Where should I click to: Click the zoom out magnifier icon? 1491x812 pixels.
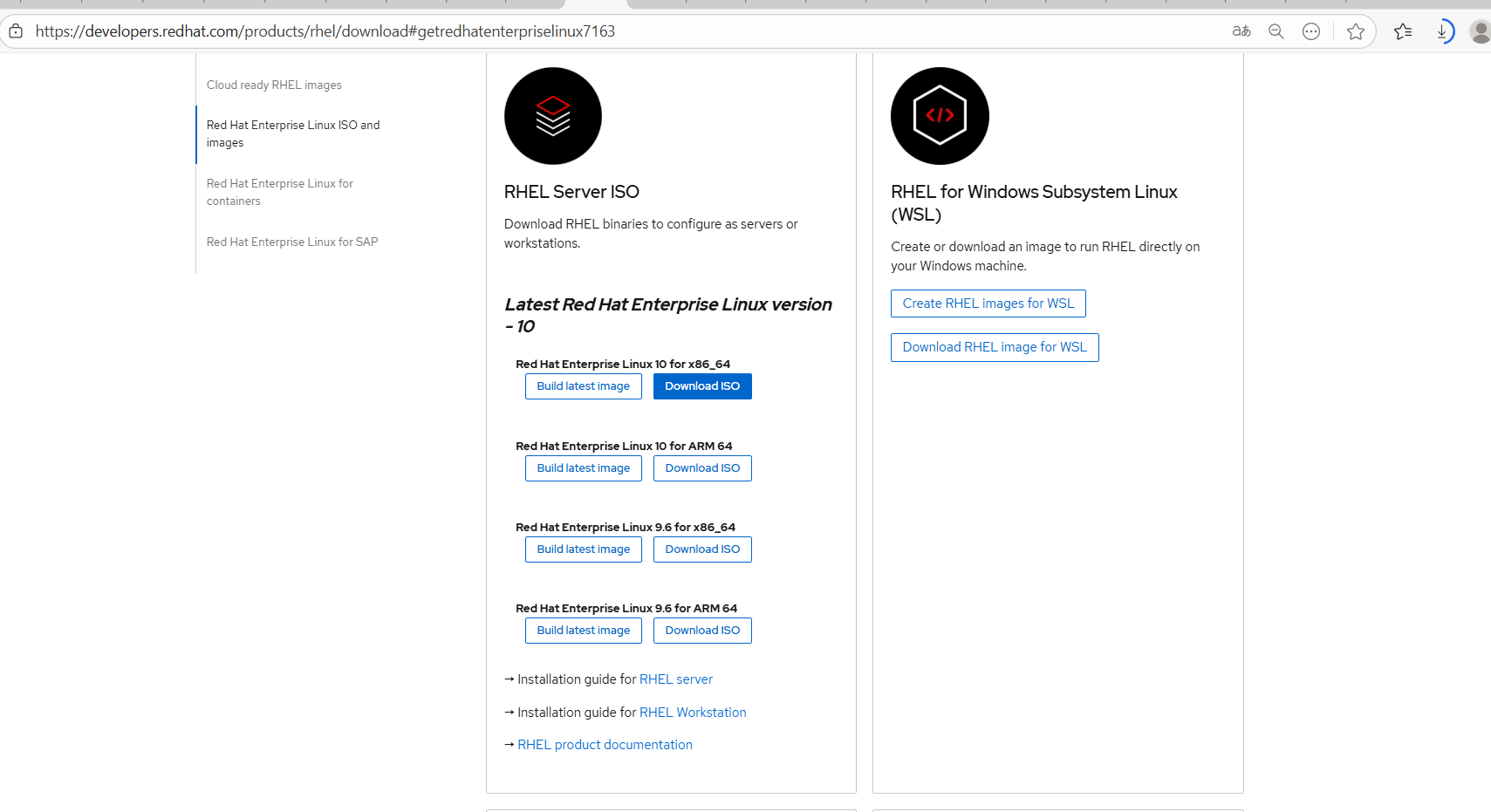tap(1276, 31)
